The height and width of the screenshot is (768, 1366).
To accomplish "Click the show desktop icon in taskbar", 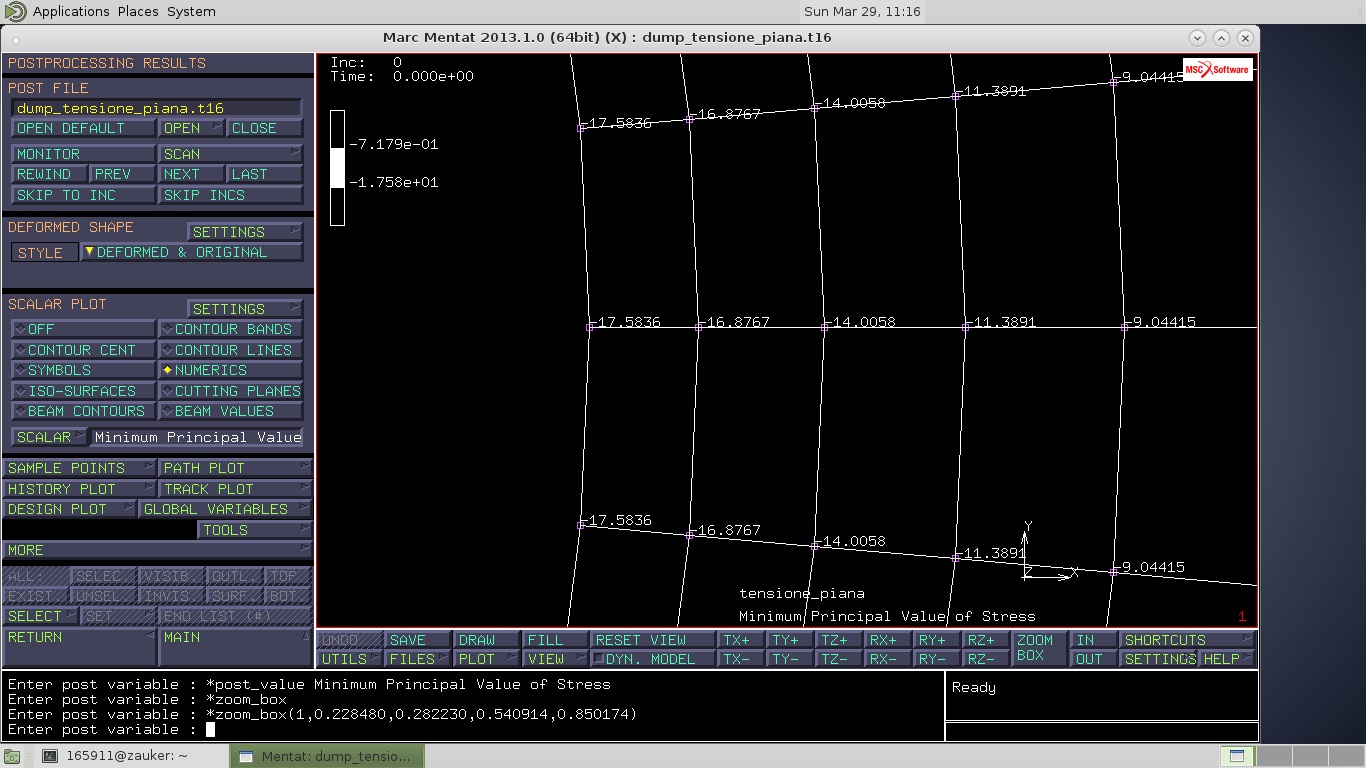I will coord(12,757).
